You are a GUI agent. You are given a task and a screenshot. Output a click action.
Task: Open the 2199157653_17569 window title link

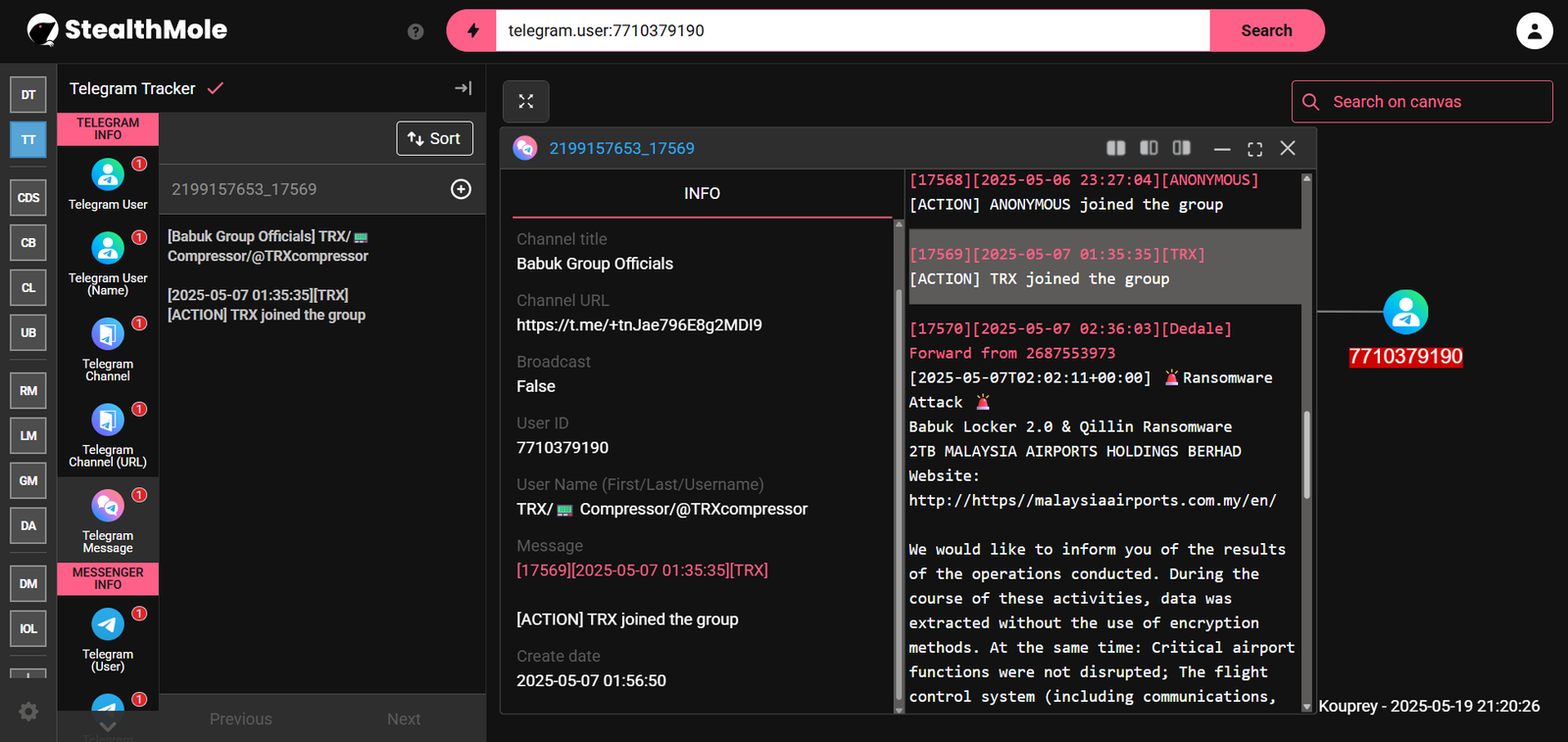(621, 149)
